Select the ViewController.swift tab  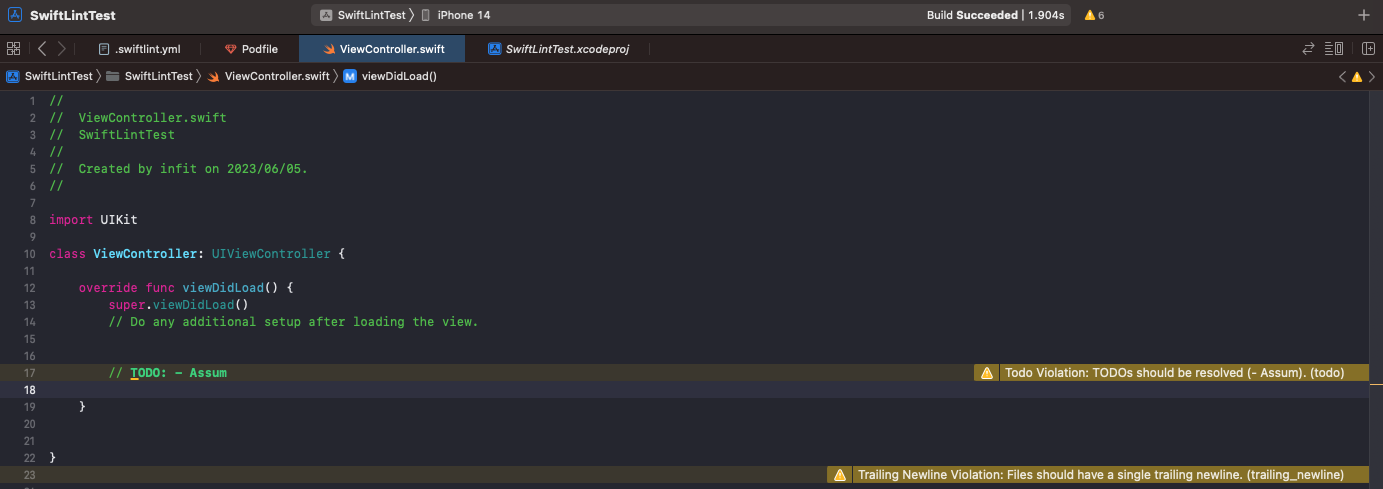(x=383, y=49)
